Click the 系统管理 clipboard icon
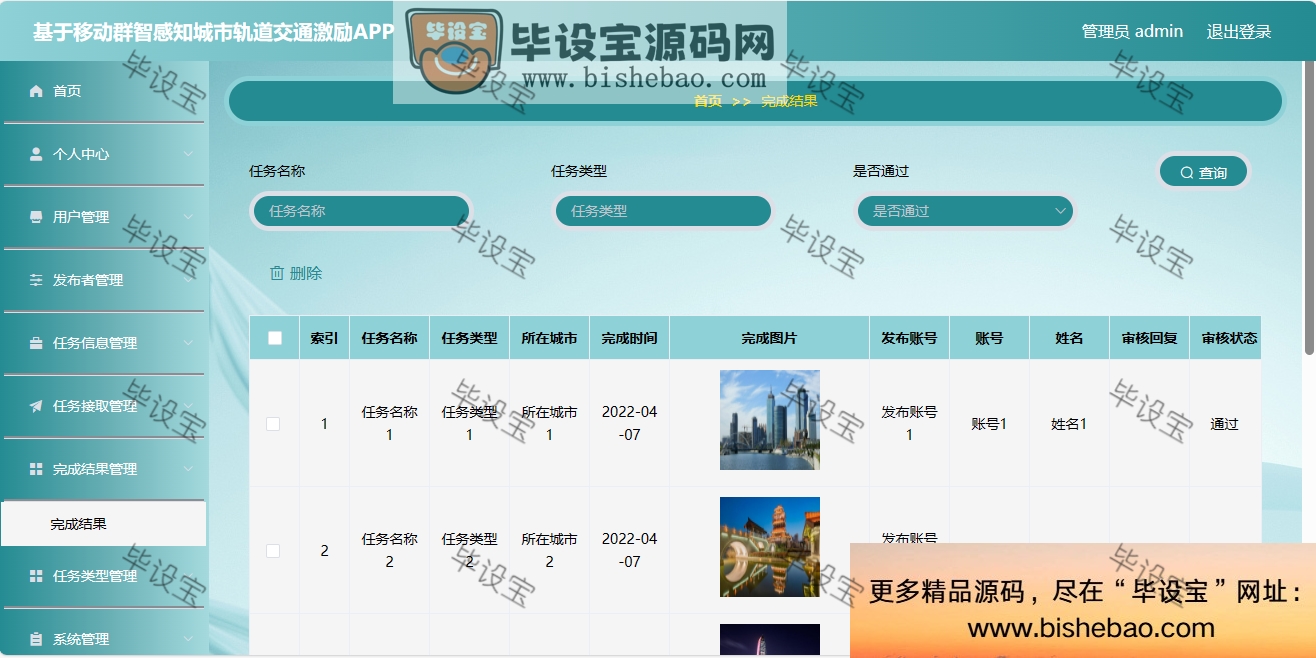This screenshot has height=658, width=1316. (37, 639)
